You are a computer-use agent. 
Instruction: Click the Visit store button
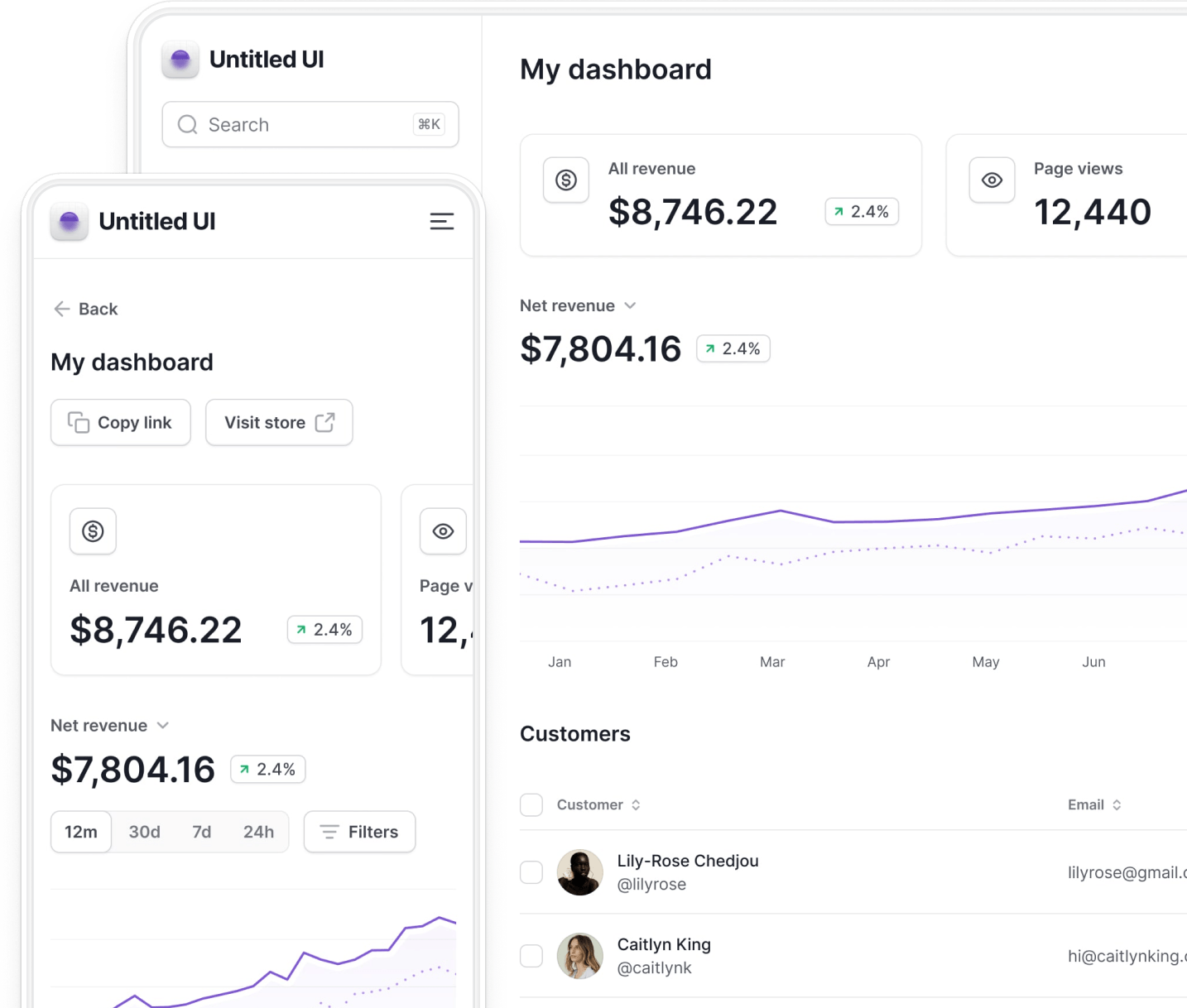279,422
